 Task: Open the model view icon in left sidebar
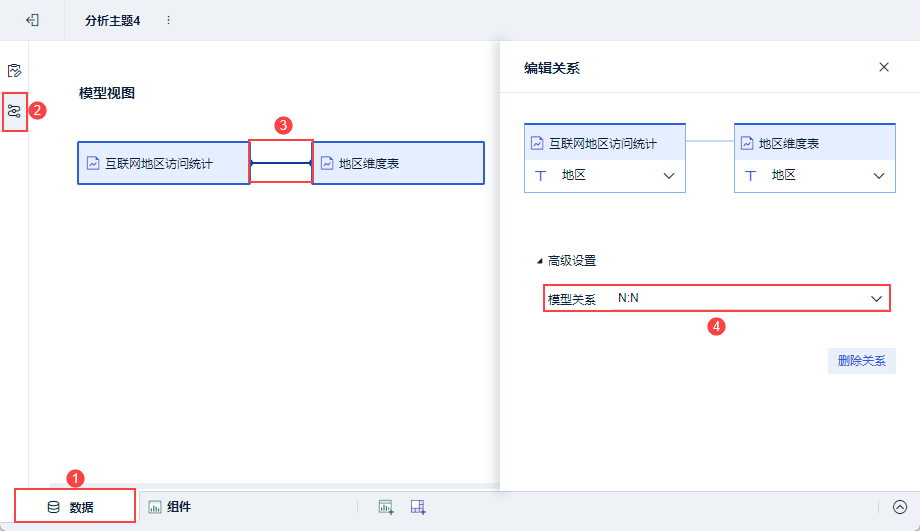click(14, 111)
